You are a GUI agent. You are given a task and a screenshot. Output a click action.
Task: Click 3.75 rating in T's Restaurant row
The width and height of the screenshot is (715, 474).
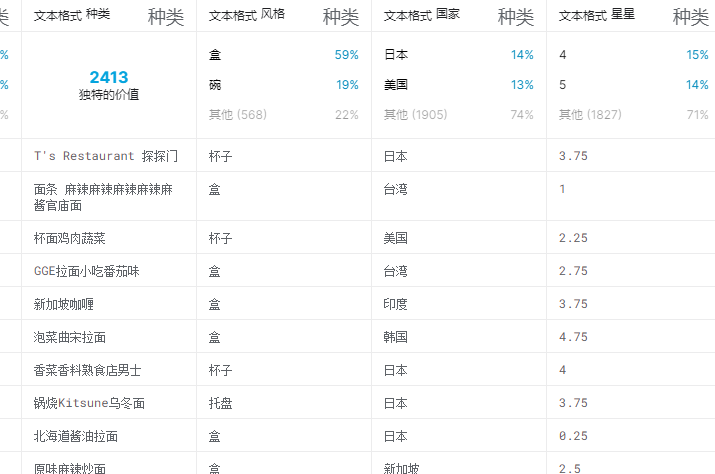(573, 156)
